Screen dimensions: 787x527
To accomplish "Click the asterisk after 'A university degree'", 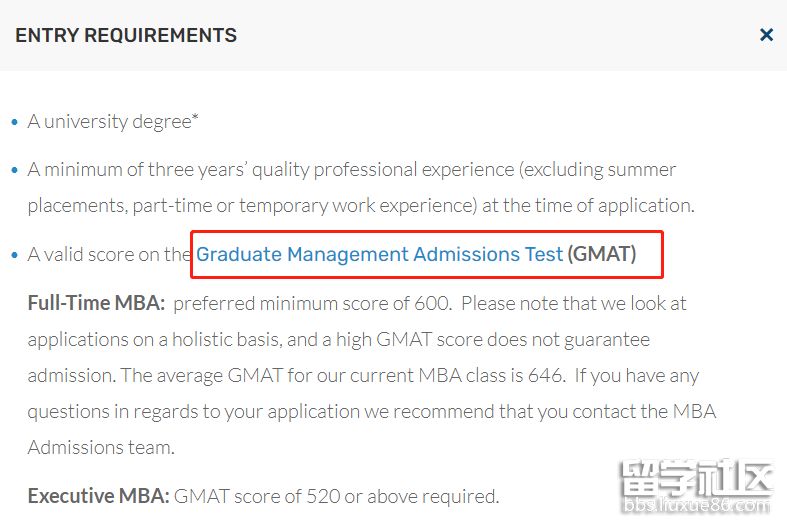I will pos(196,119).
